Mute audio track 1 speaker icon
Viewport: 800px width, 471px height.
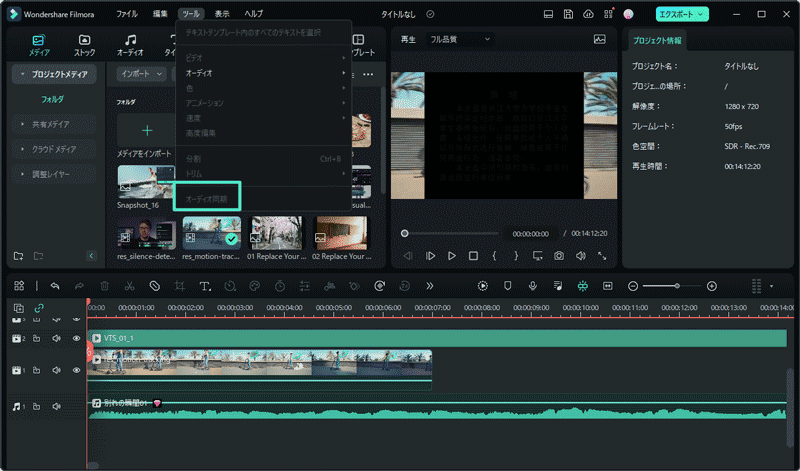pos(56,407)
